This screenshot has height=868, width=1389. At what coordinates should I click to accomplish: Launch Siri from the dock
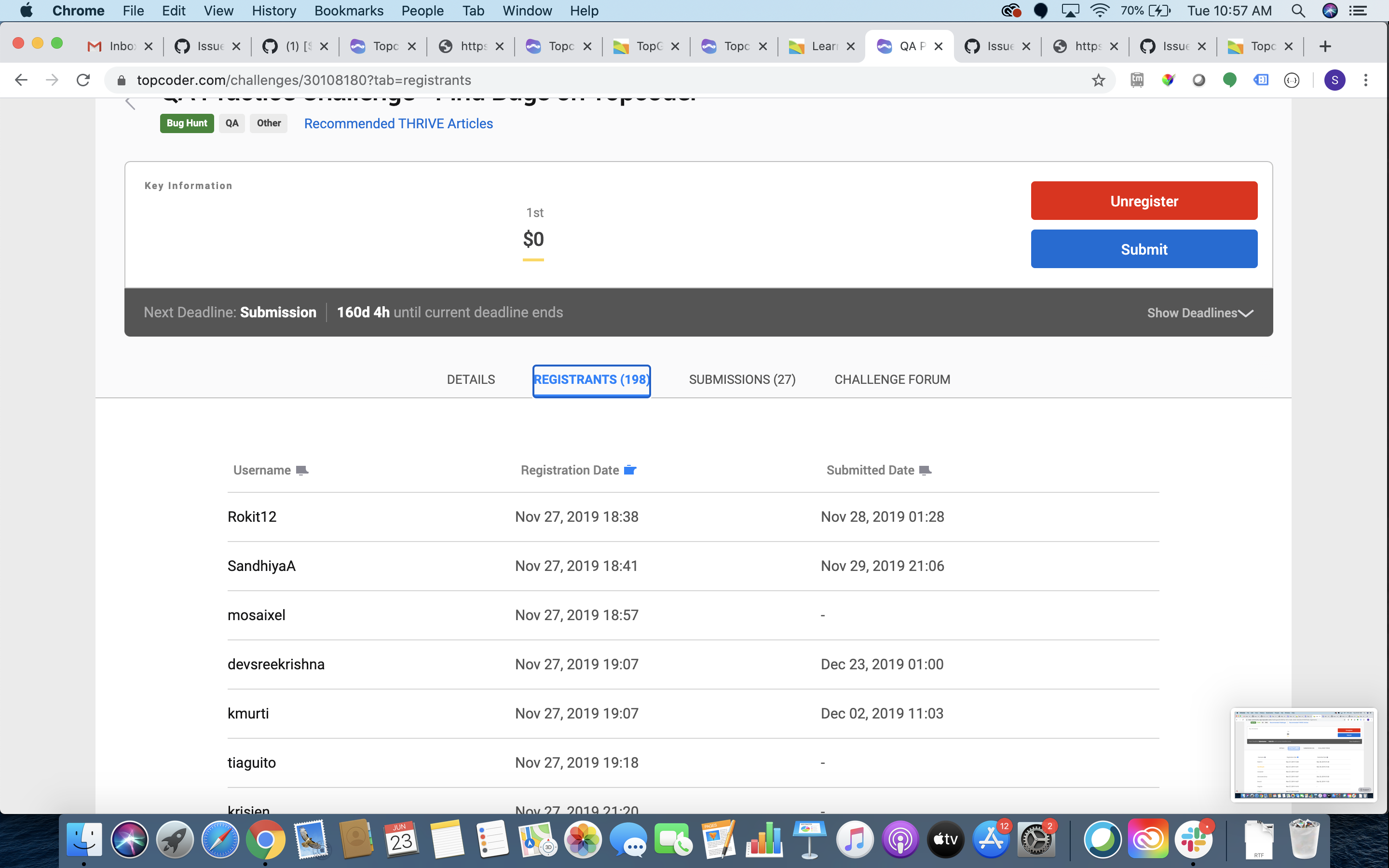tap(129, 840)
